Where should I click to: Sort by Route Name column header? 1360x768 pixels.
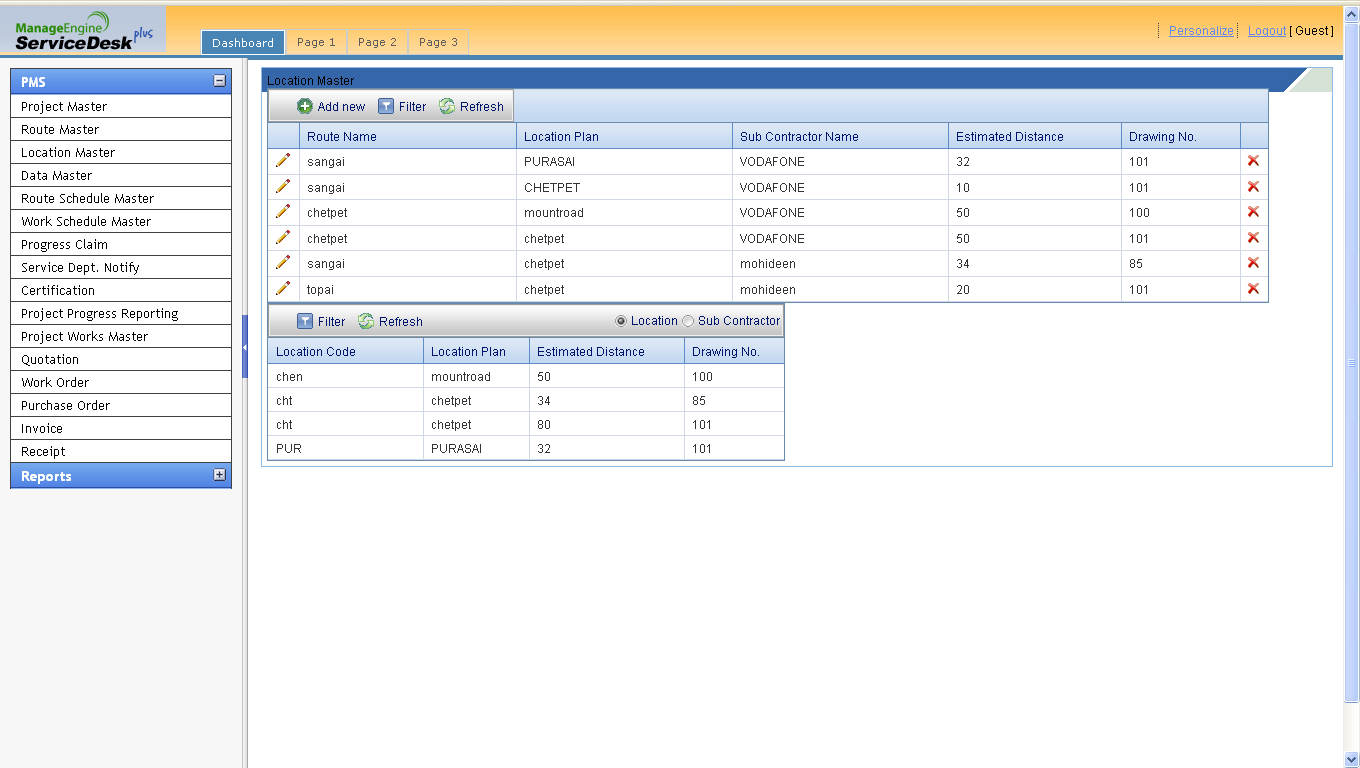tap(408, 136)
